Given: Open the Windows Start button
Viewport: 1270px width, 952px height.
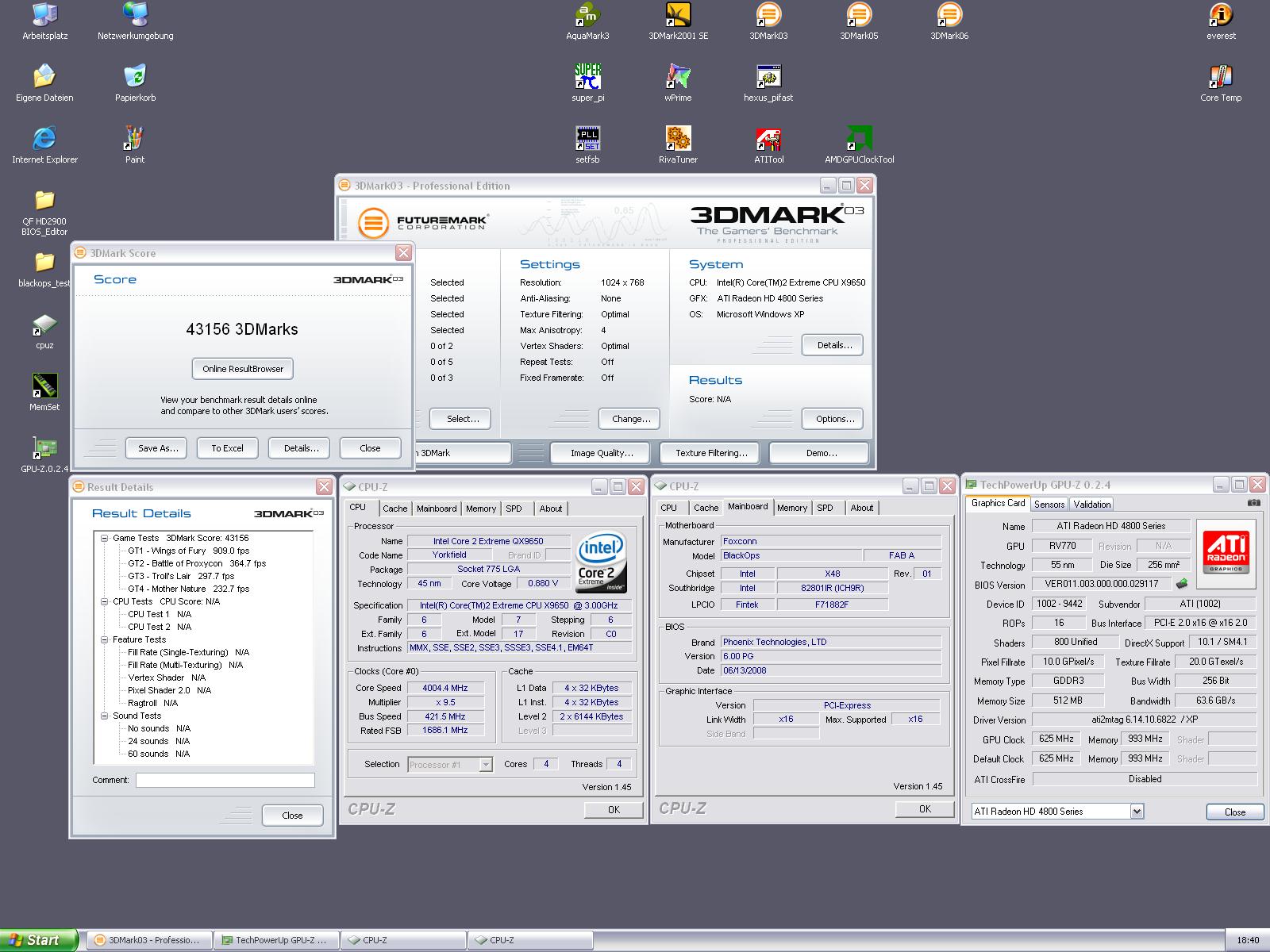Looking at the screenshot, I should pos(39,940).
